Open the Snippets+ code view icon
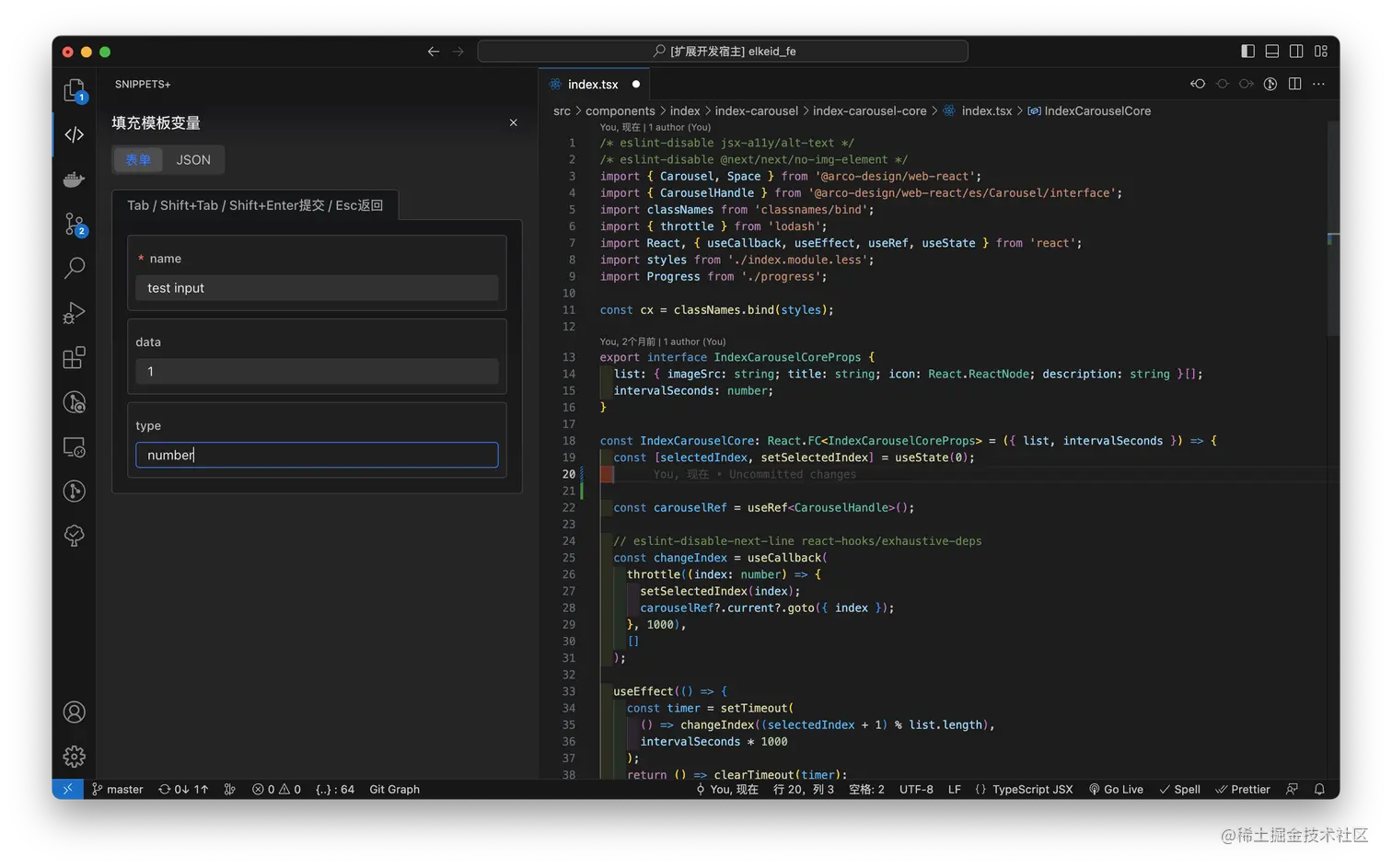The image size is (1392, 868). click(x=75, y=134)
